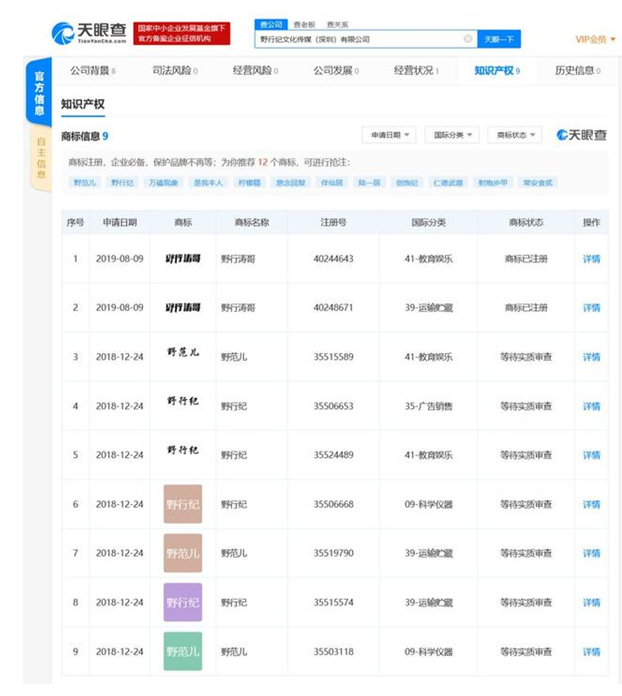The width and height of the screenshot is (622, 696).
Task: Click the 野行涛哥 trademark image in row 1
Action: [x=183, y=258]
